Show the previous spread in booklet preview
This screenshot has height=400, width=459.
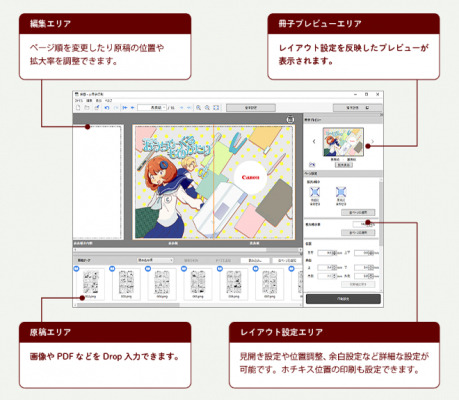pos(314,142)
